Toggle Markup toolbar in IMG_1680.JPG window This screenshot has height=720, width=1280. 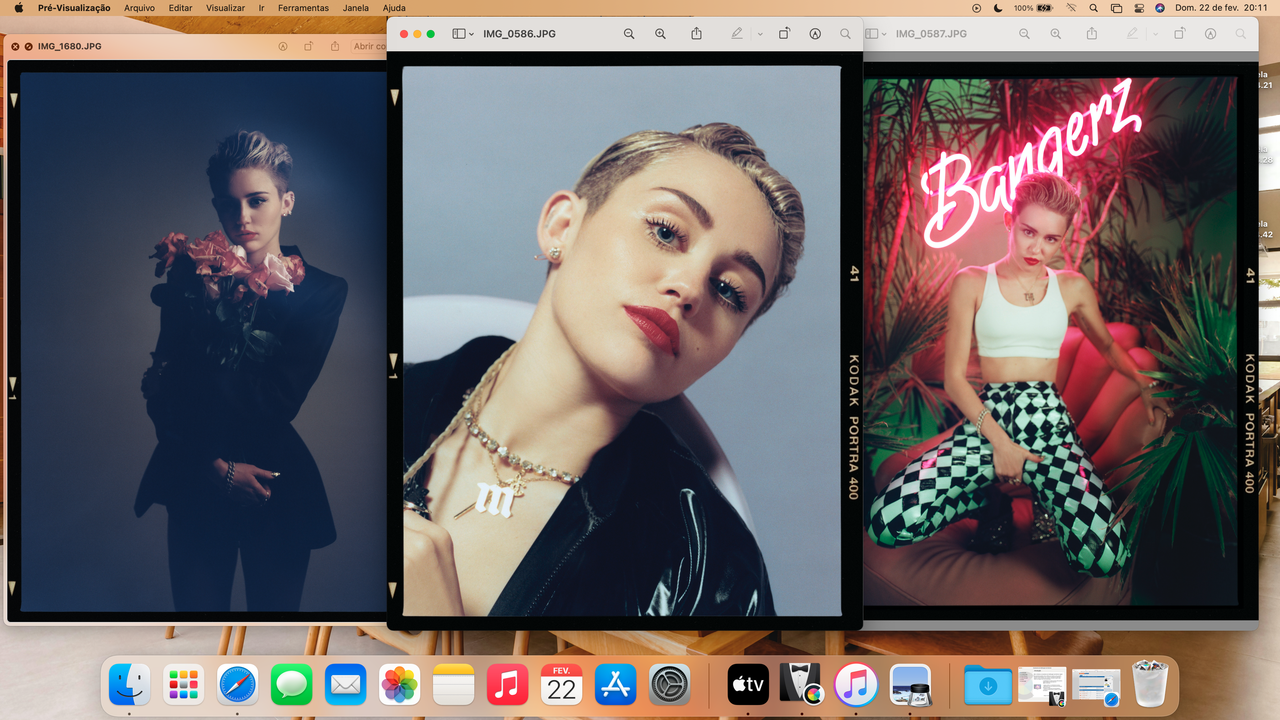point(283,46)
